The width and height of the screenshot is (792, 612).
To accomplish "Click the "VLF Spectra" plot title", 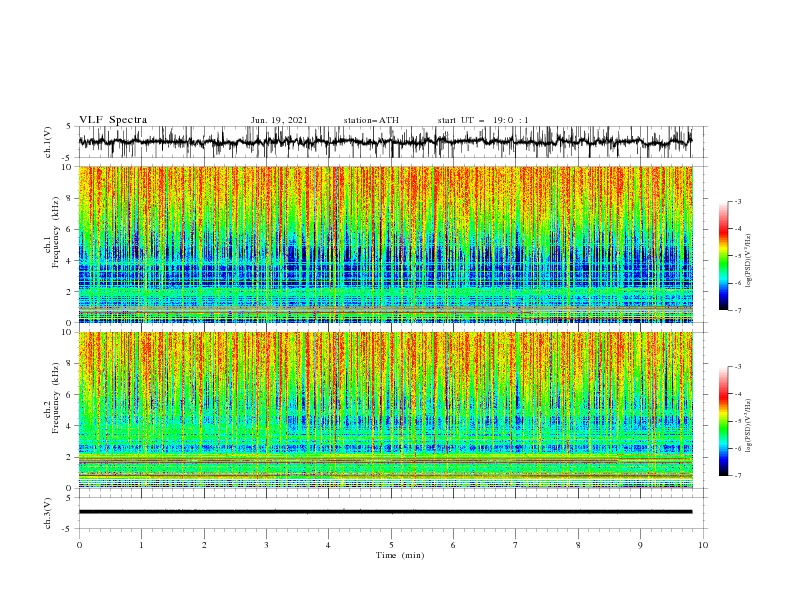I will point(113,120).
